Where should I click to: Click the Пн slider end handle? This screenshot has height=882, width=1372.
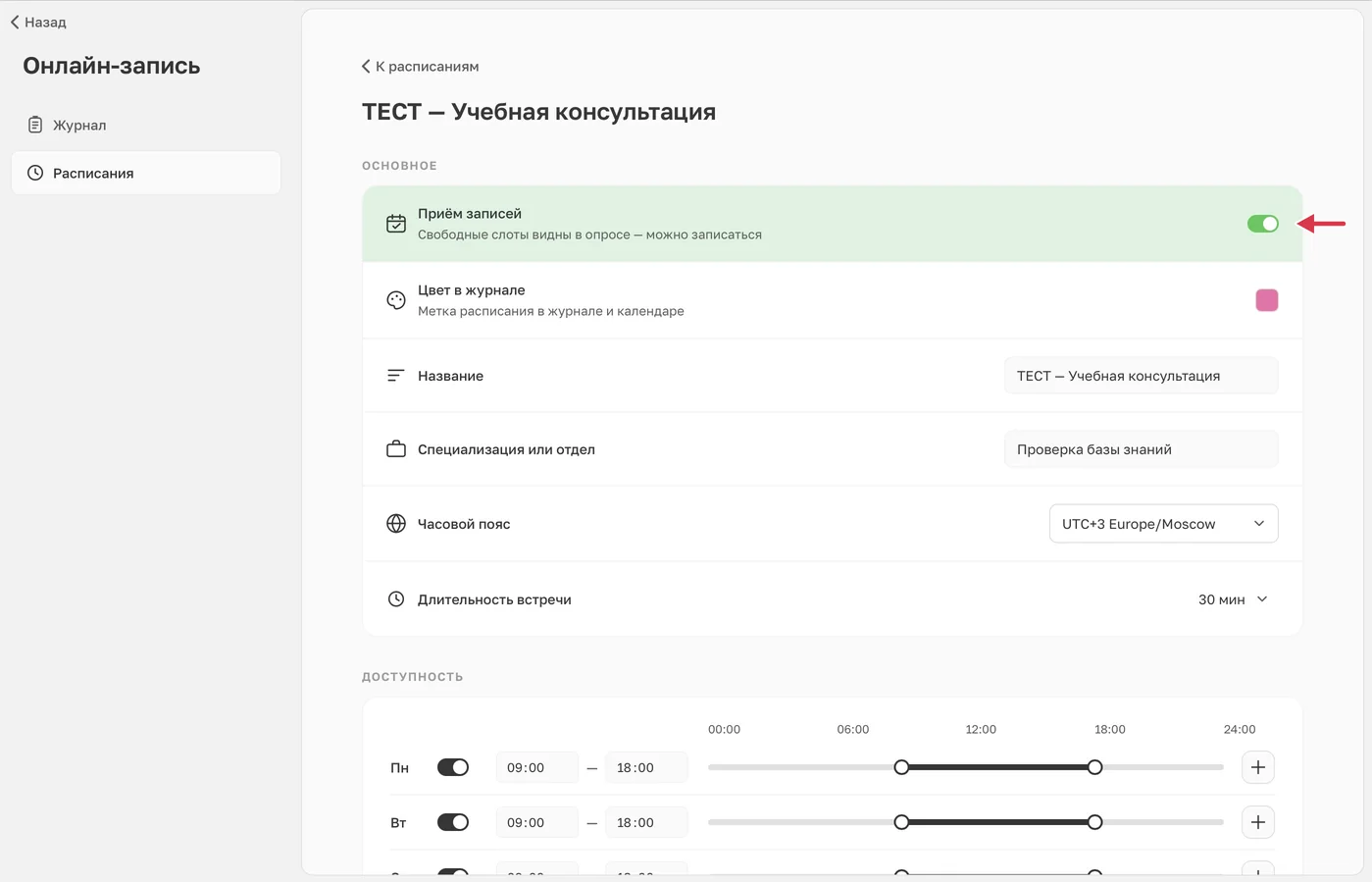[x=1094, y=767]
